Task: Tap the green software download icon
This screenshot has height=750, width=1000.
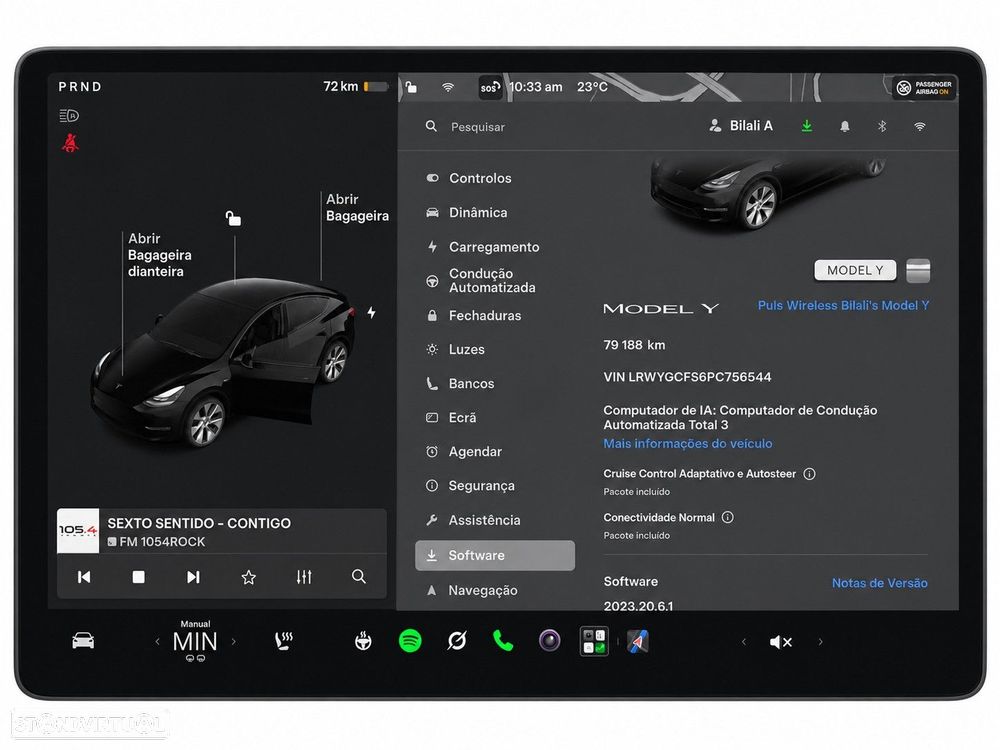Action: pos(807,126)
